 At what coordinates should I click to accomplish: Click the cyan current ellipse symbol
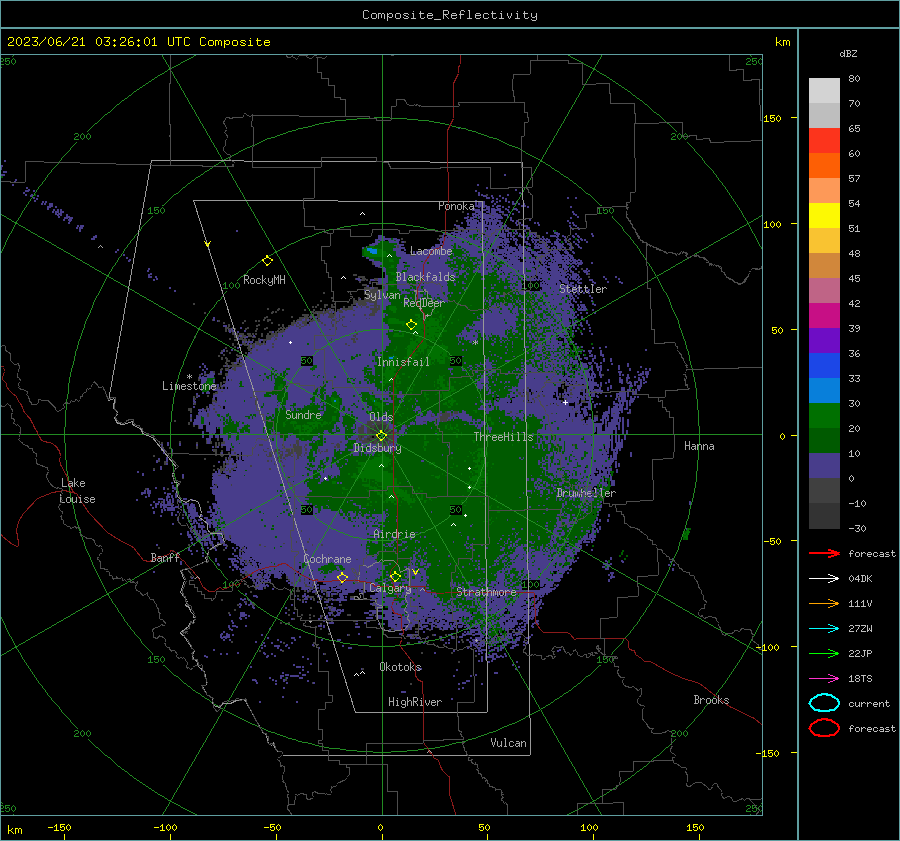pyautogui.click(x=824, y=703)
